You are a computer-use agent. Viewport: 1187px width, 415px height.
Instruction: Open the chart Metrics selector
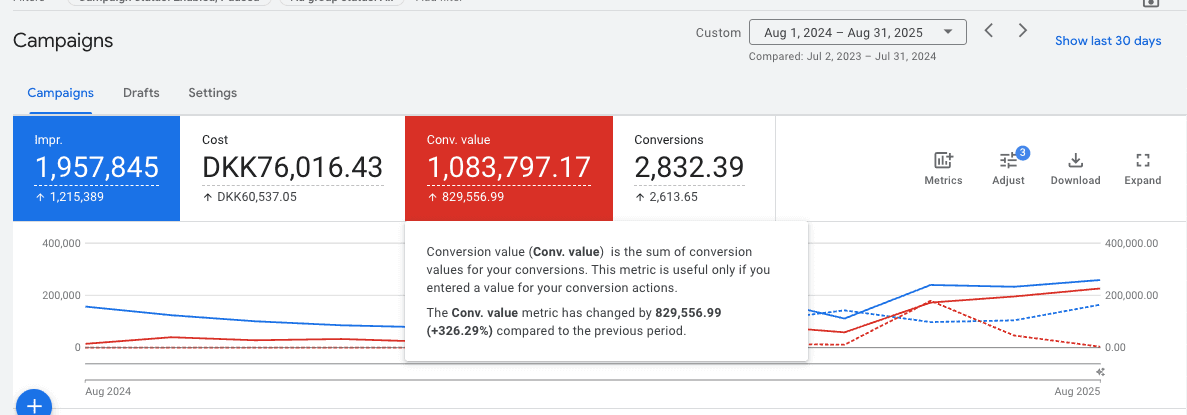pyautogui.click(x=942, y=168)
